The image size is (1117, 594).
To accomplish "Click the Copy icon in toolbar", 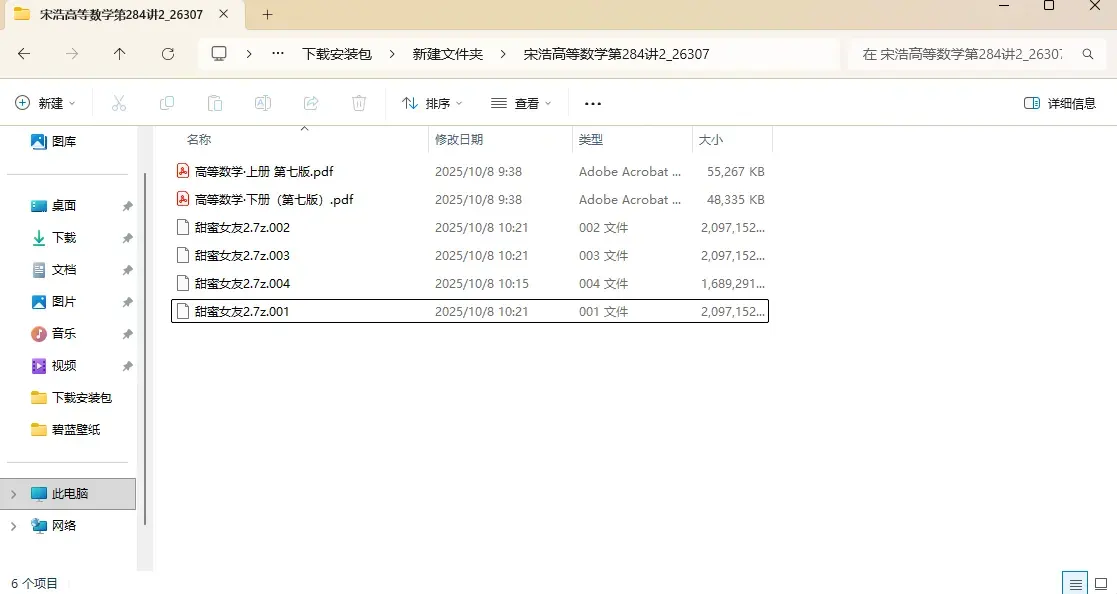I will coord(167,103).
